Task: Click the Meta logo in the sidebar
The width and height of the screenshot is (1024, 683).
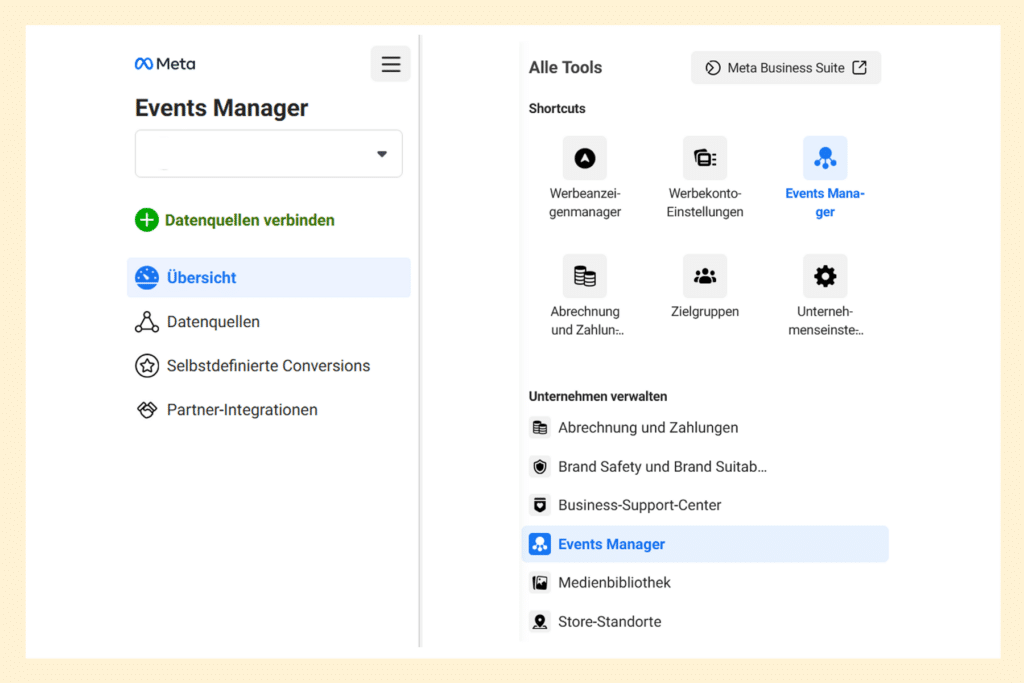Action: (164, 63)
